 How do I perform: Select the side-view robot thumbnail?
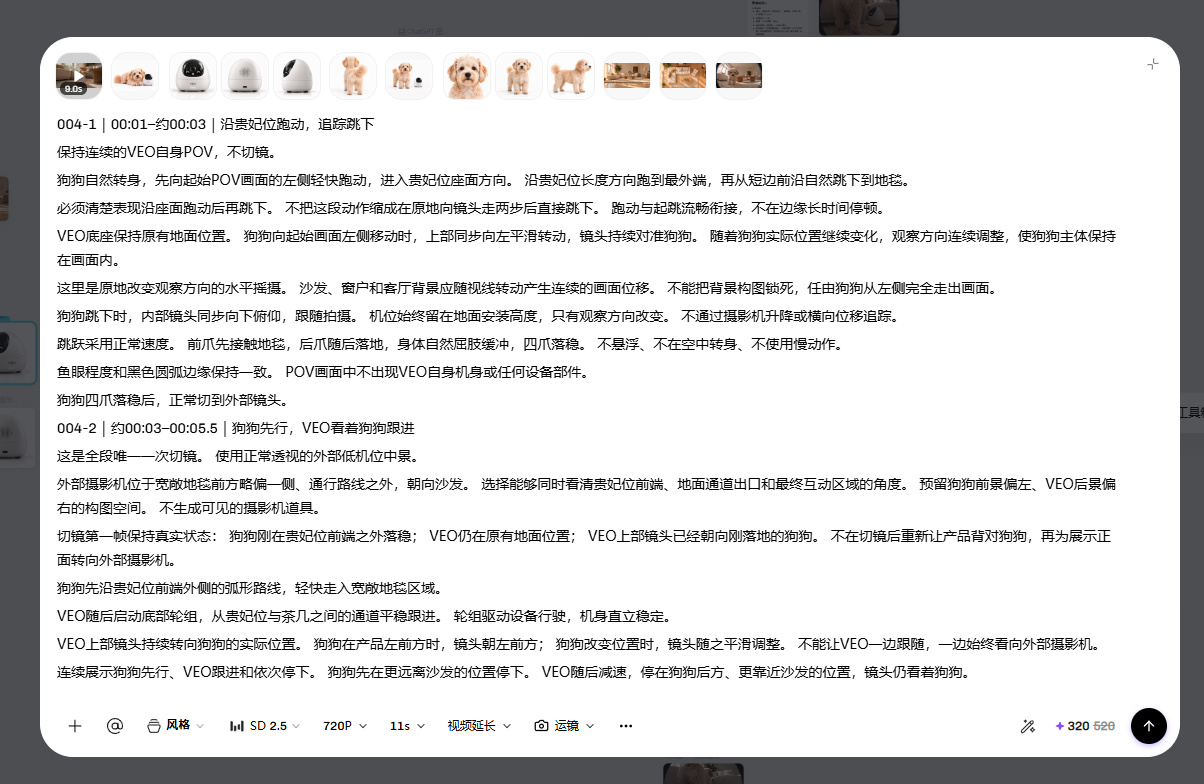click(x=297, y=75)
